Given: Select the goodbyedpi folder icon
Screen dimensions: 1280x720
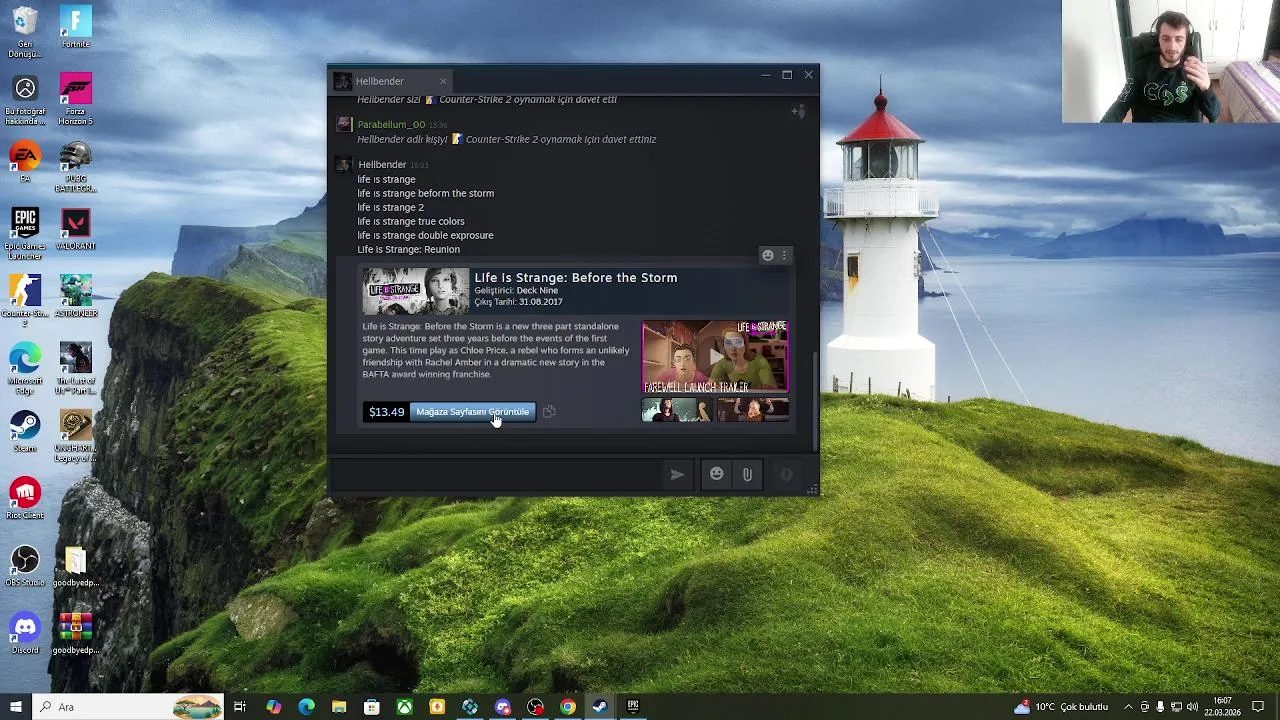Looking at the screenshot, I should coord(75,566).
